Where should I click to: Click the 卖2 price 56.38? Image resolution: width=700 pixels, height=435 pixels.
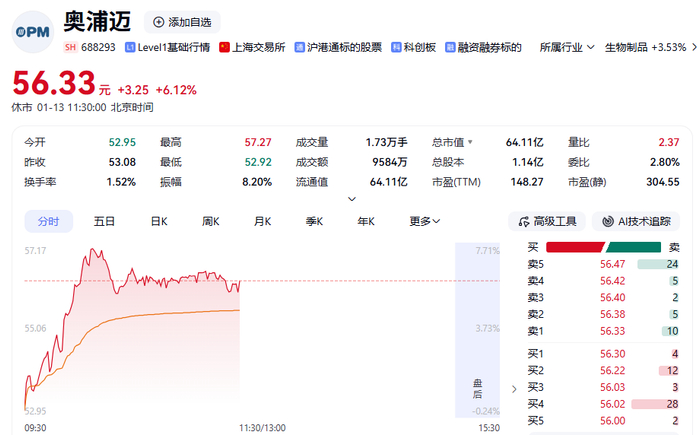click(x=612, y=314)
